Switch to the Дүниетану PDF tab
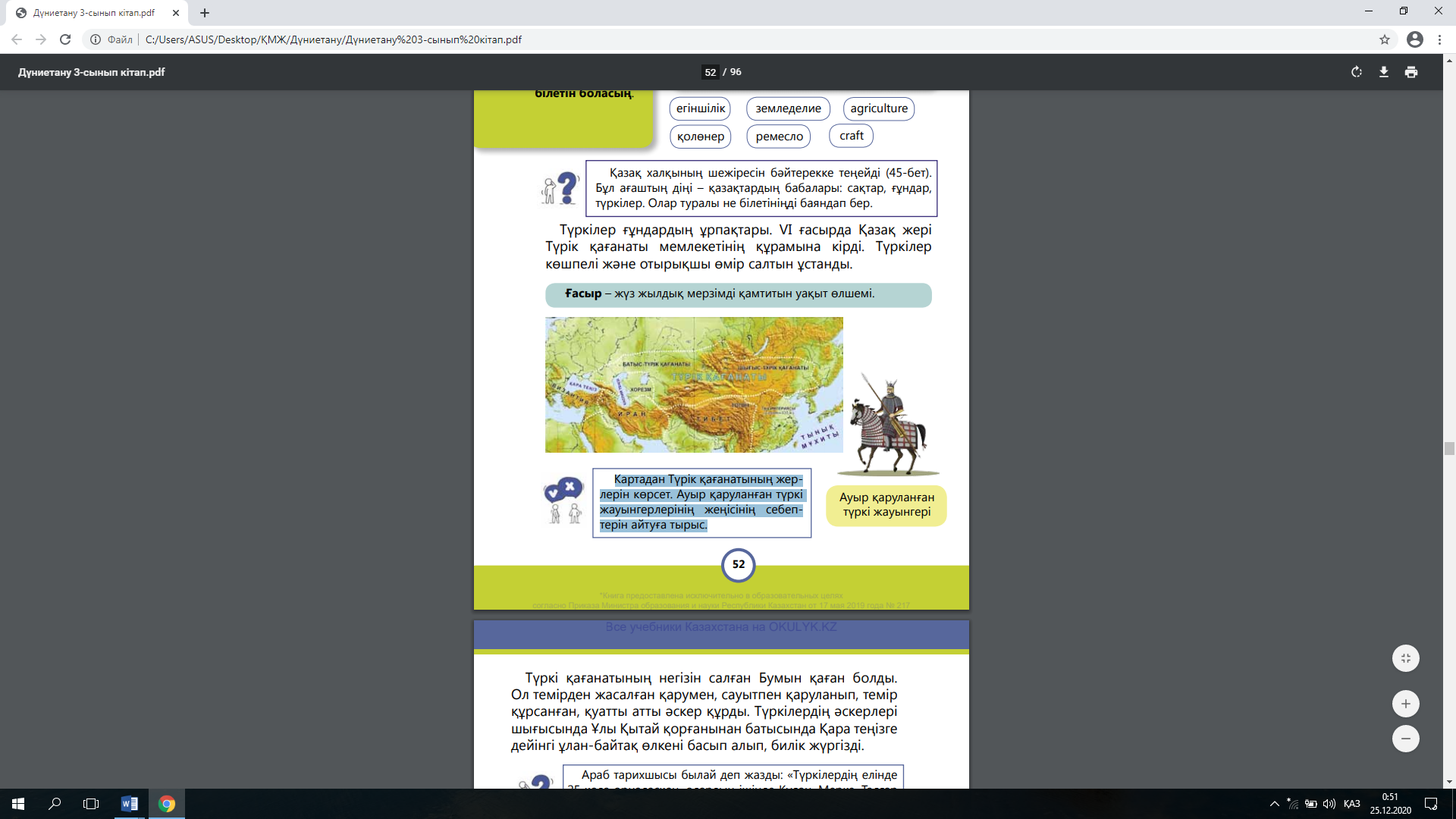 tap(94, 13)
